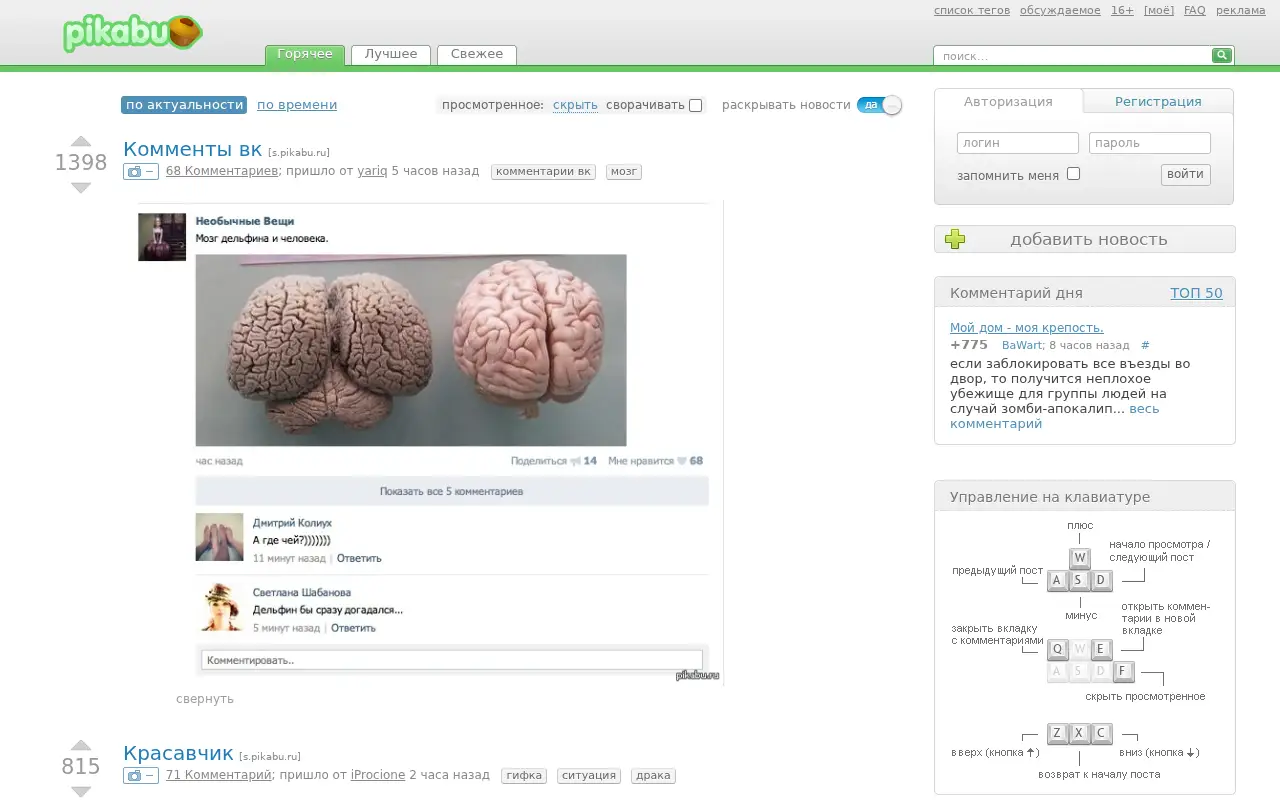The width and height of the screenshot is (1280, 800).
Task: Open the "комментарии вк" tag
Action: pos(543,172)
